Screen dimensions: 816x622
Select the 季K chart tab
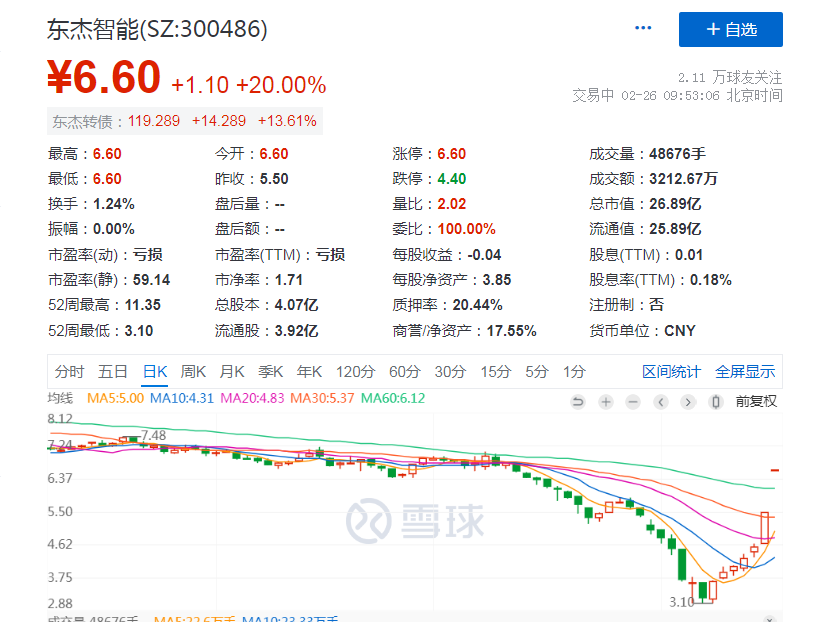click(271, 372)
